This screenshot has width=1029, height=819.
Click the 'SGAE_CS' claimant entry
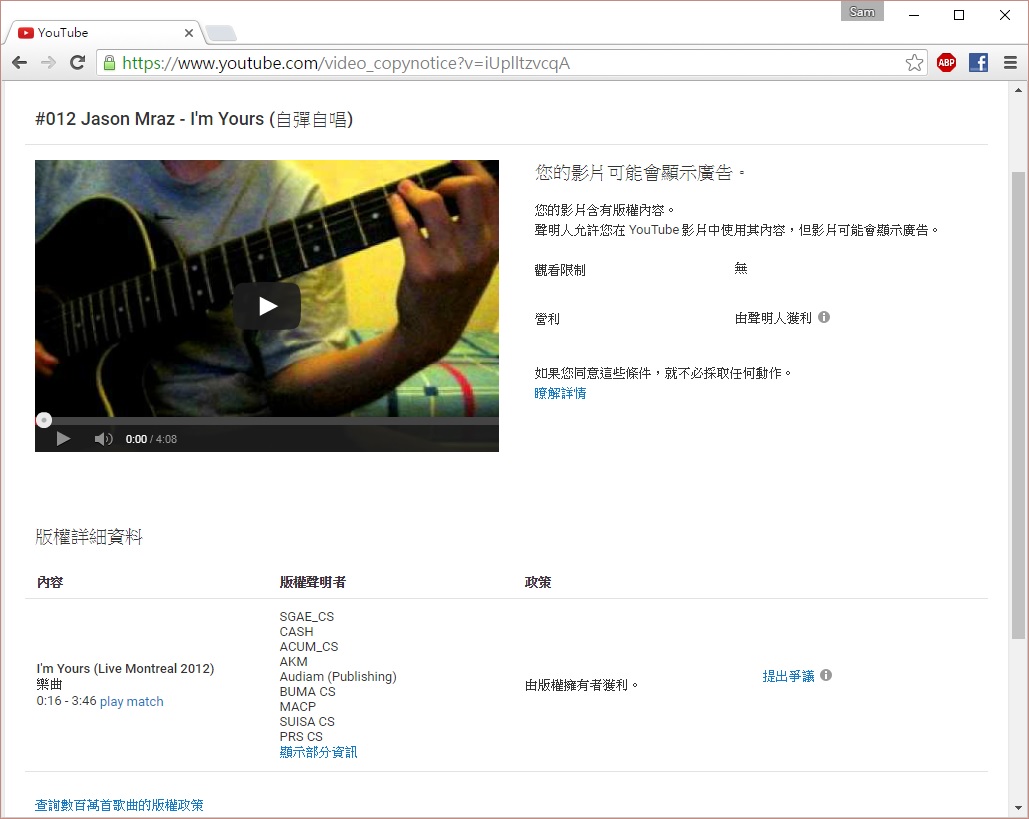coord(306,617)
